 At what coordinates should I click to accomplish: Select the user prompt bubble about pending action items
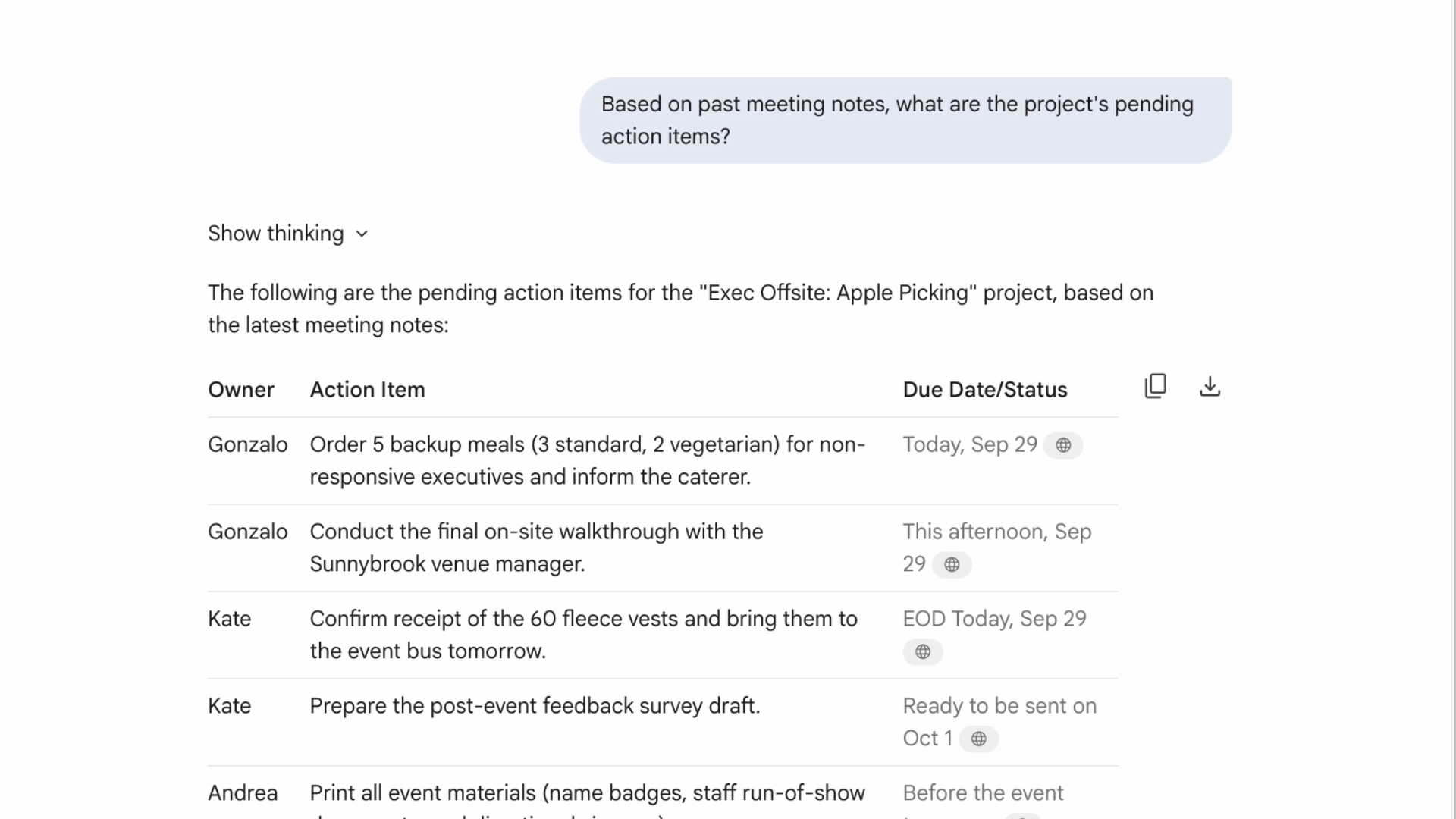[905, 120]
